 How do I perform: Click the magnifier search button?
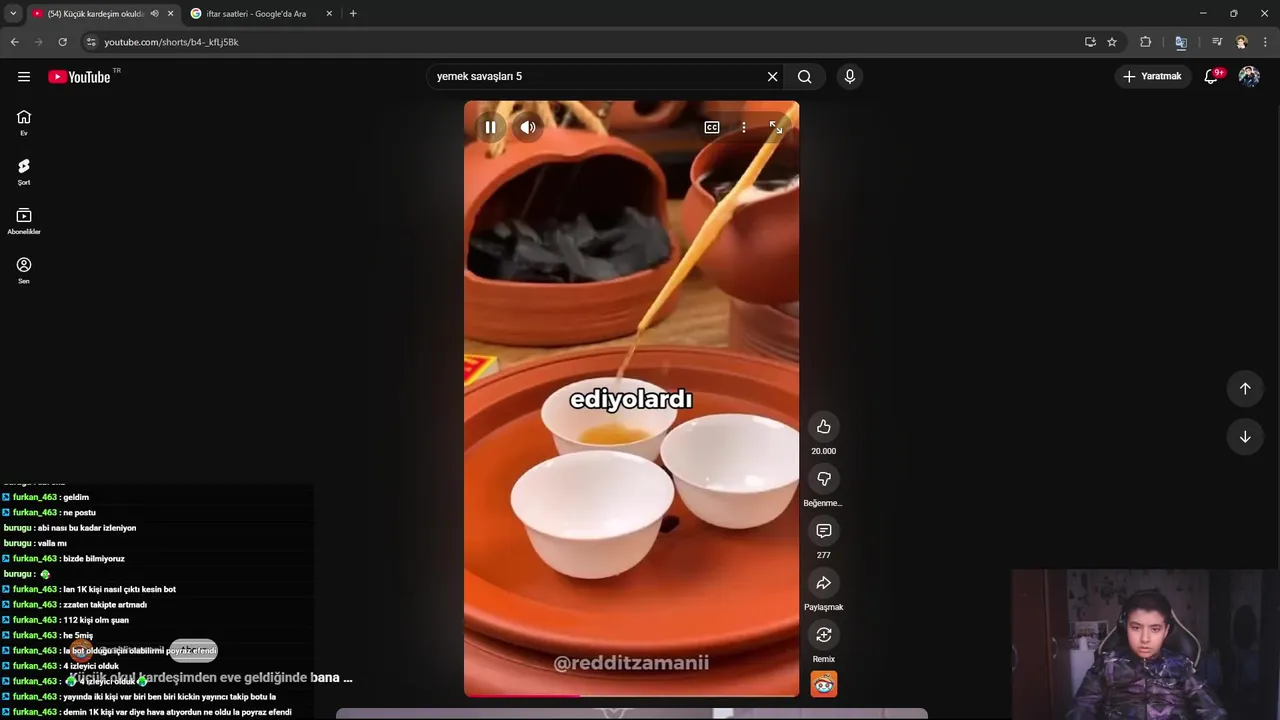[805, 76]
